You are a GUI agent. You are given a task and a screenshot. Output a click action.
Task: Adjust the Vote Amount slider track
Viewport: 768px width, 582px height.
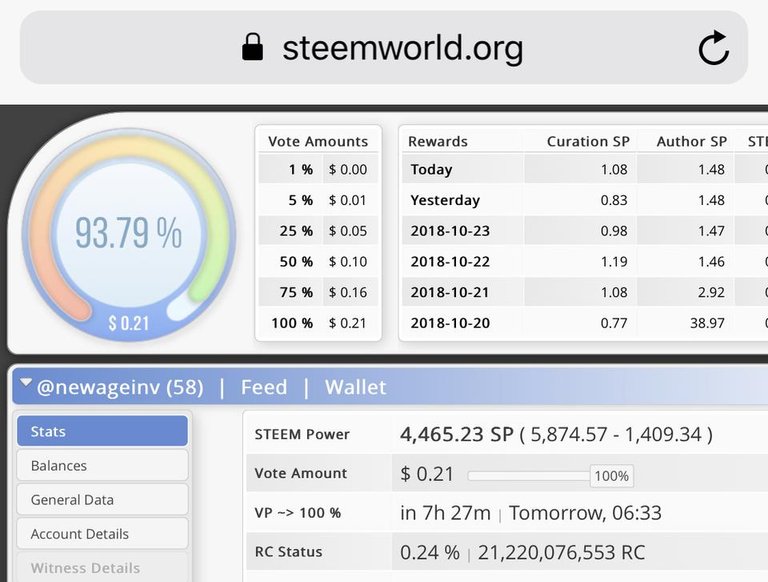pos(528,476)
